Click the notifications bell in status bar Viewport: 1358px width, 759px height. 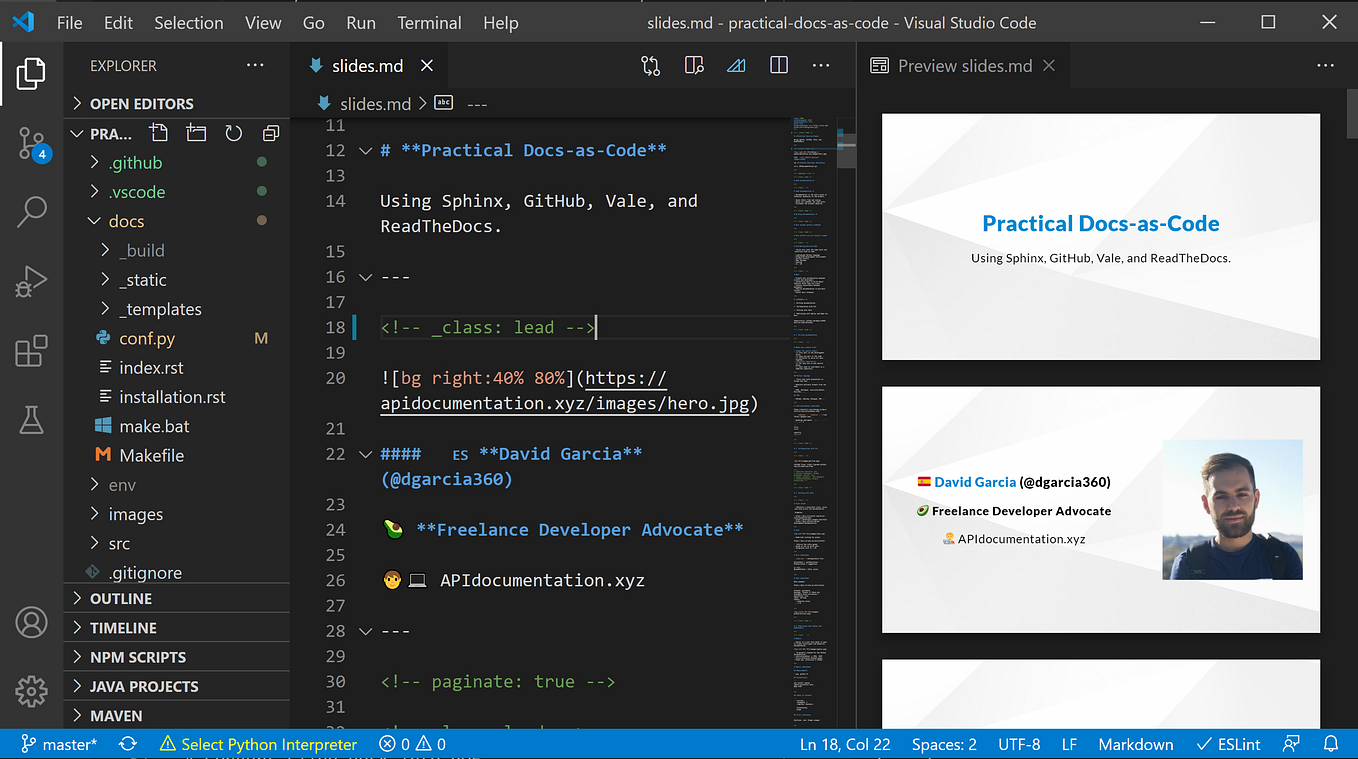coord(1332,744)
